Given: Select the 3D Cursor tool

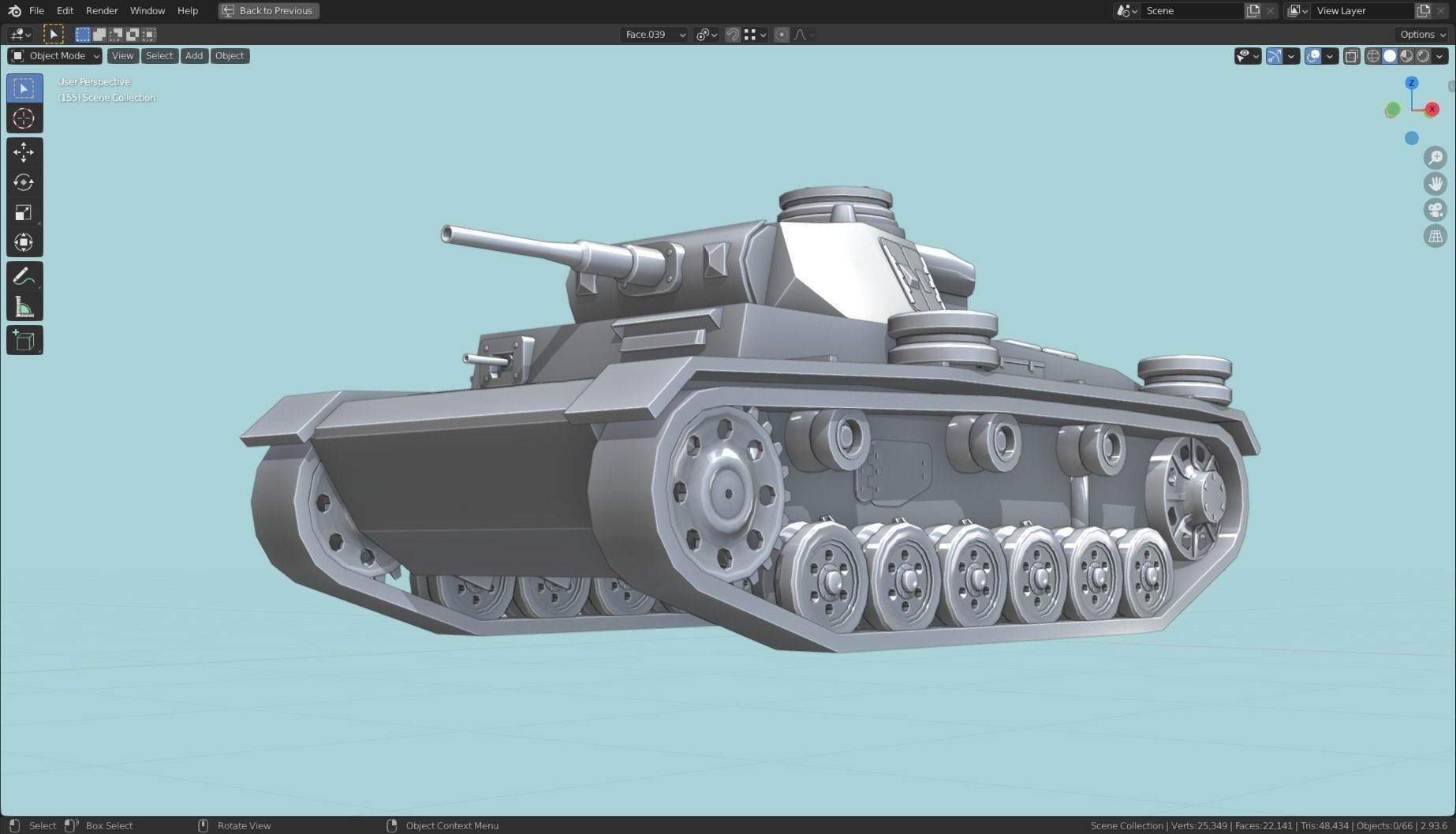Looking at the screenshot, I should tap(24, 118).
